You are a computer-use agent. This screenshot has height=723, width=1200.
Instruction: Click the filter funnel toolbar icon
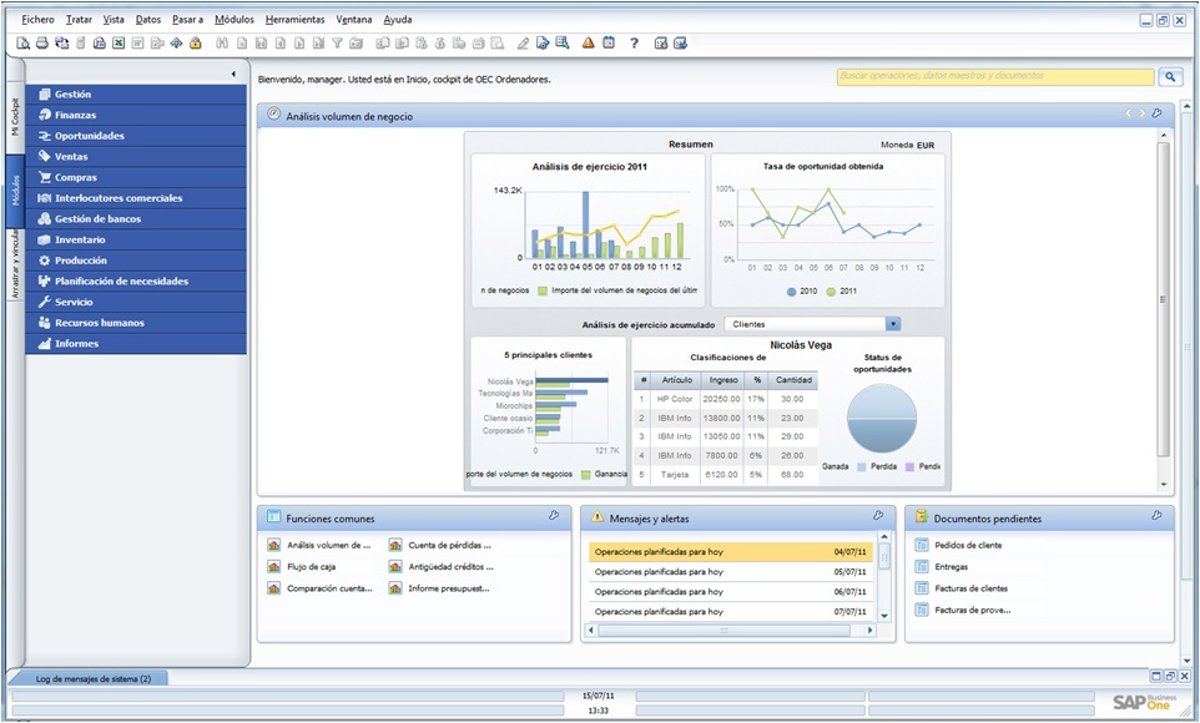tap(337, 43)
